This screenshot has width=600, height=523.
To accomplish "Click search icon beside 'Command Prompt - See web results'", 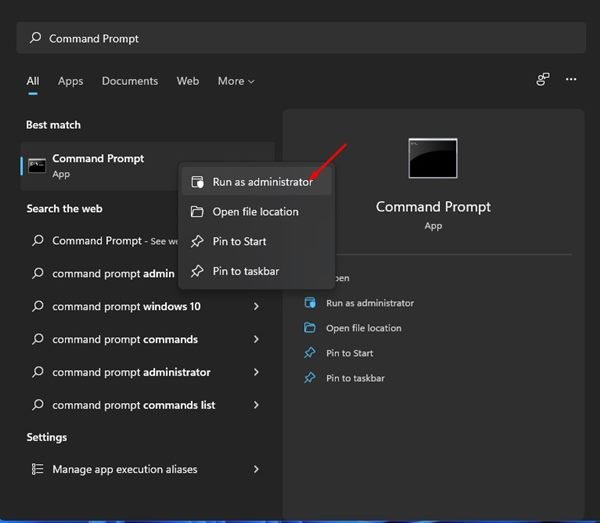I will point(38,240).
